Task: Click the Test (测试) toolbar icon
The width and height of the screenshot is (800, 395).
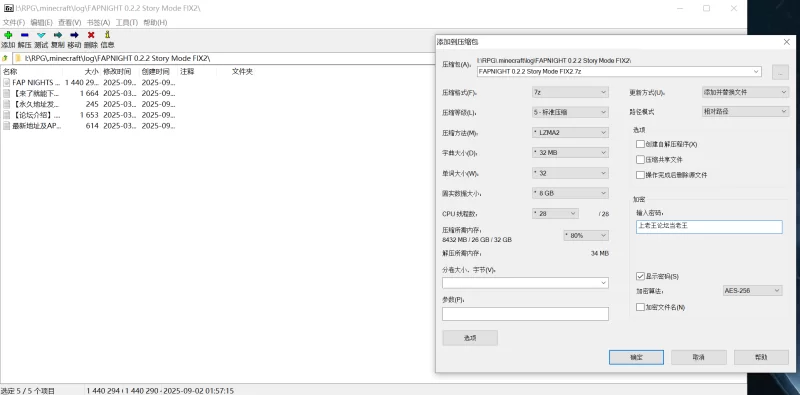Action: (x=41, y=35)
